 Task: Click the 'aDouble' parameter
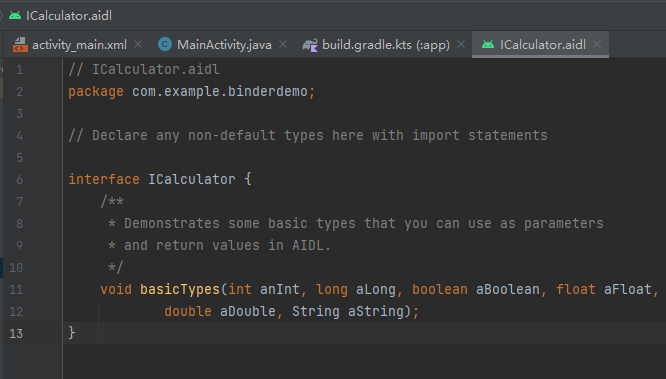point(248,311)
